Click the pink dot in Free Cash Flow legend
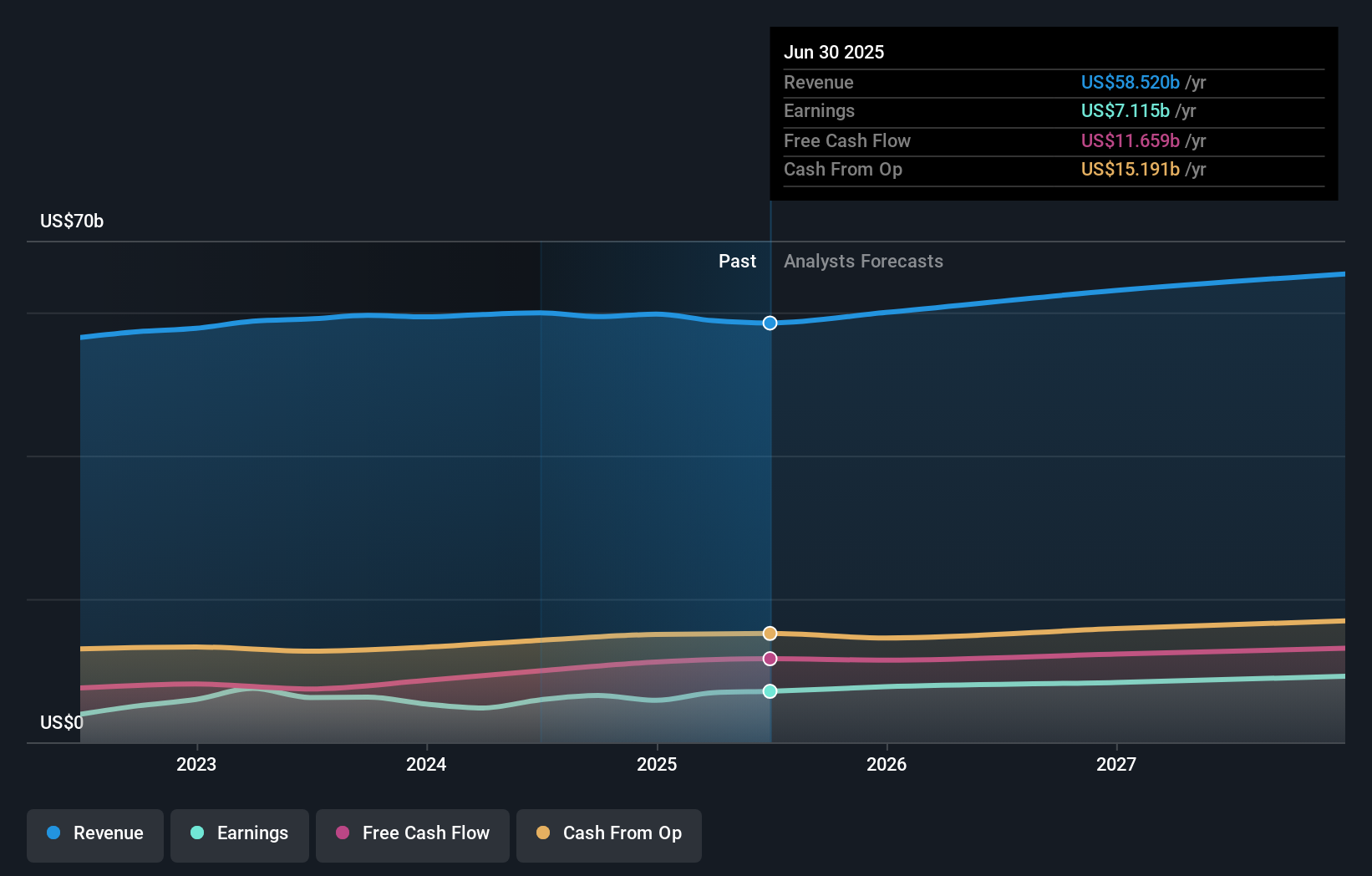The image size is (1372, 876). (341, 833)
